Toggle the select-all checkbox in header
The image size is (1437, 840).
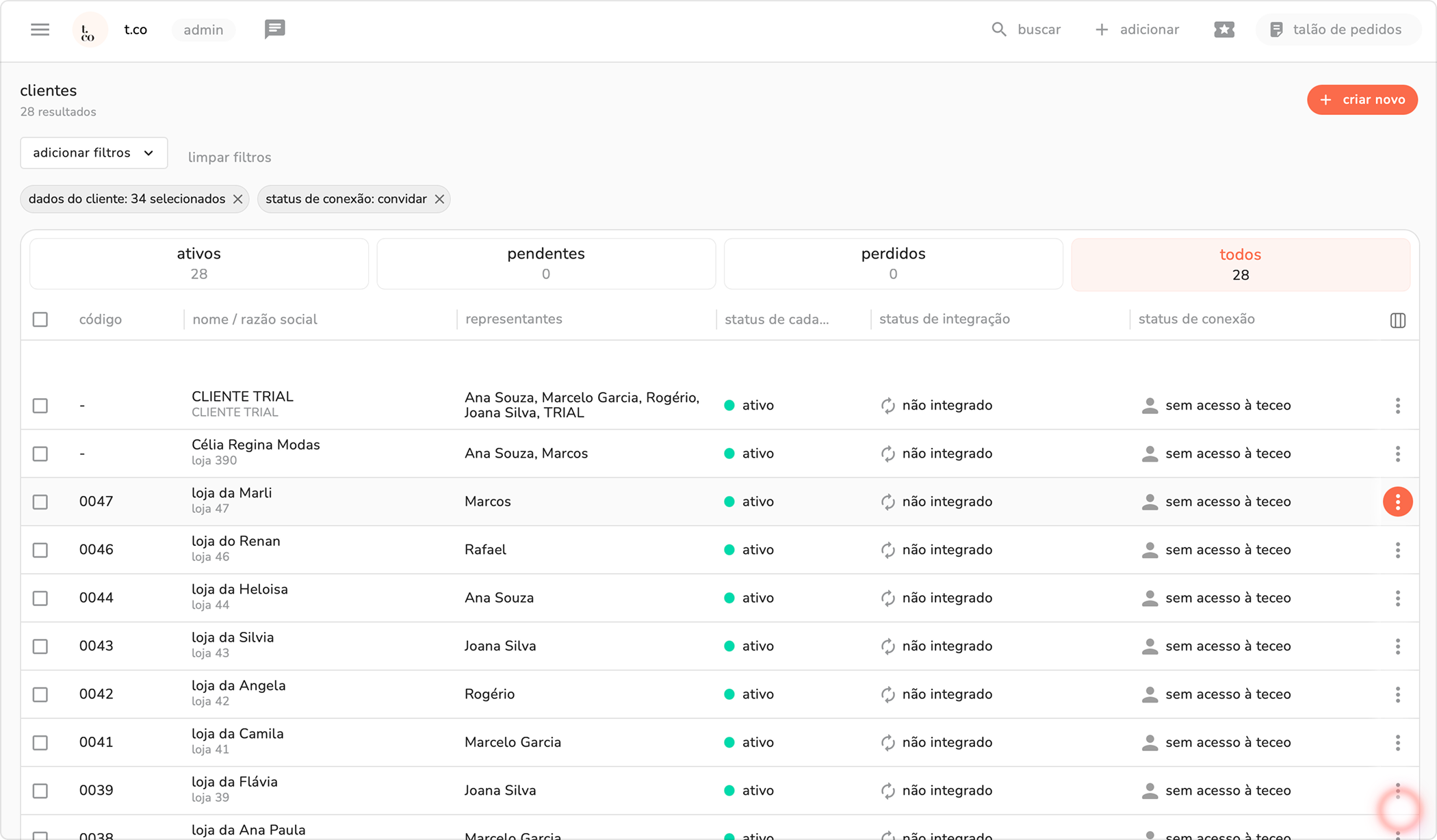[40, 319]
